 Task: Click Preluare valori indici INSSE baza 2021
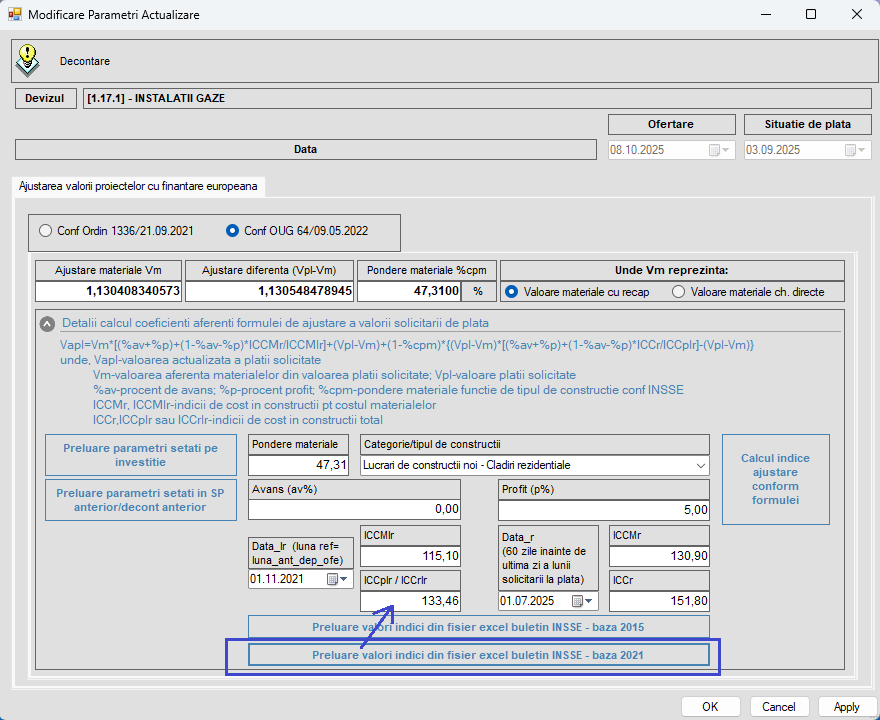(x=478, y=655)
